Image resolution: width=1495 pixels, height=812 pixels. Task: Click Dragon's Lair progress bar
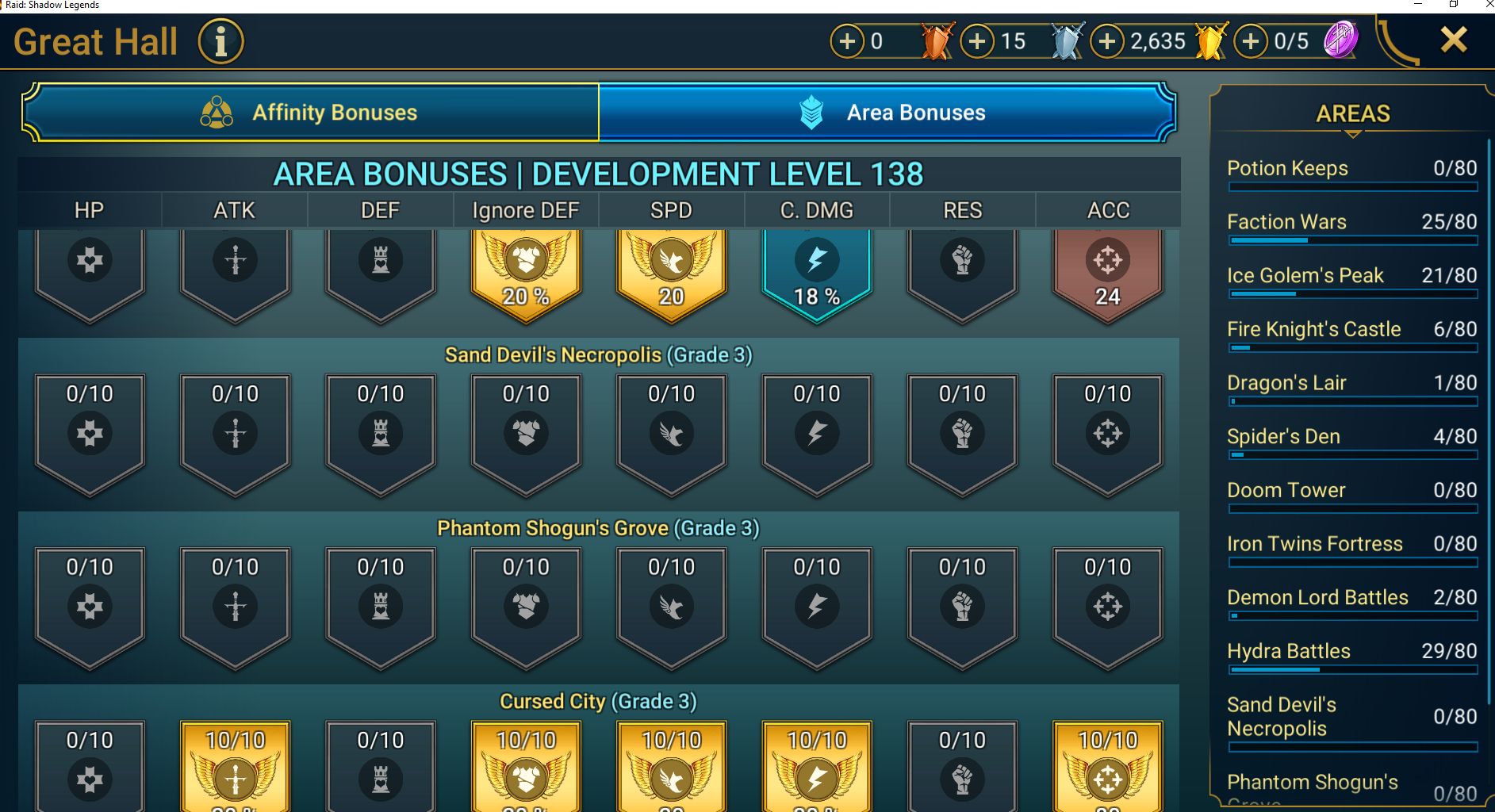coord(1353,401)
